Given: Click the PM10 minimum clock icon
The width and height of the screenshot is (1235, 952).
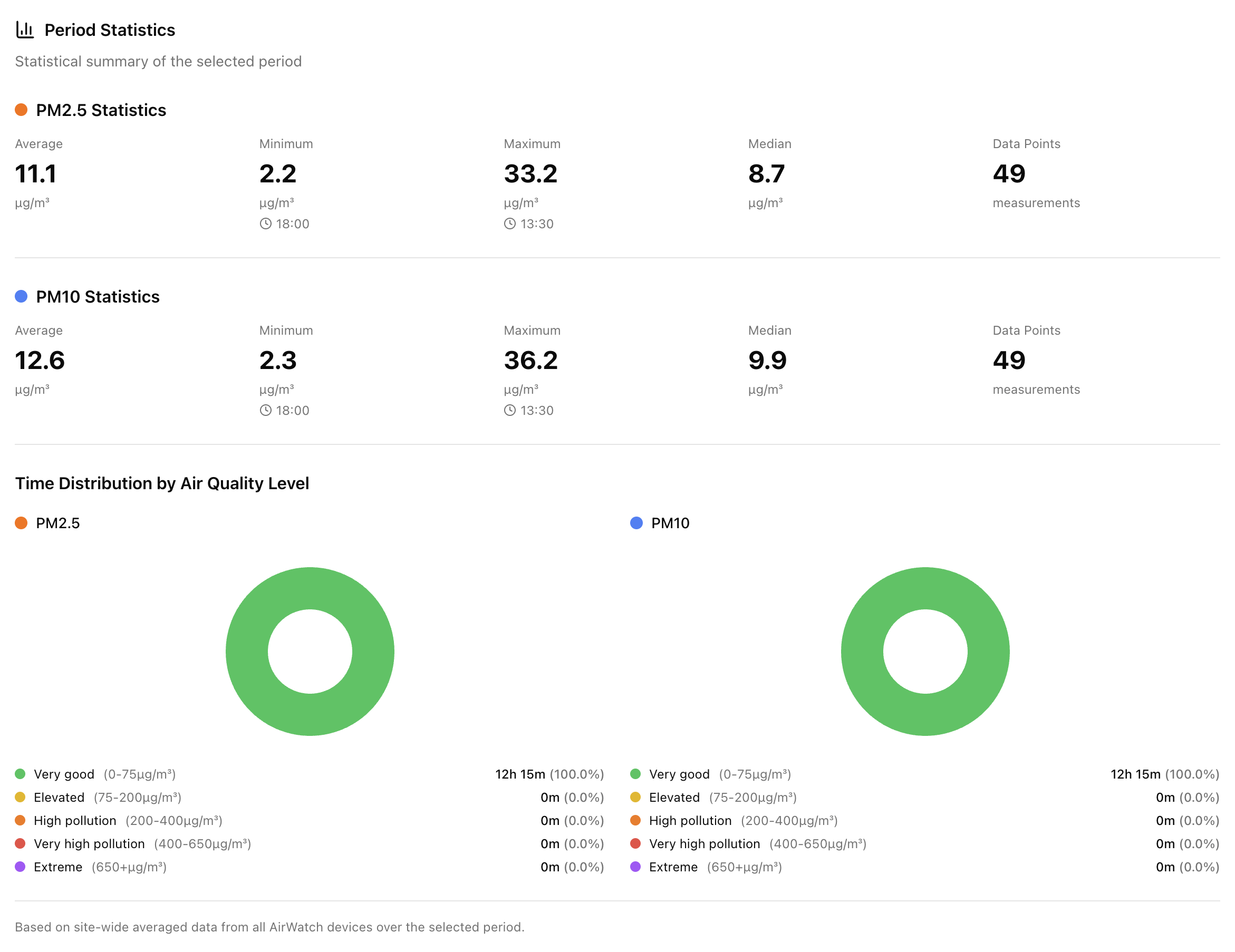Looking at the screenshot, I should pyautogui.click(x=265, y=411).
